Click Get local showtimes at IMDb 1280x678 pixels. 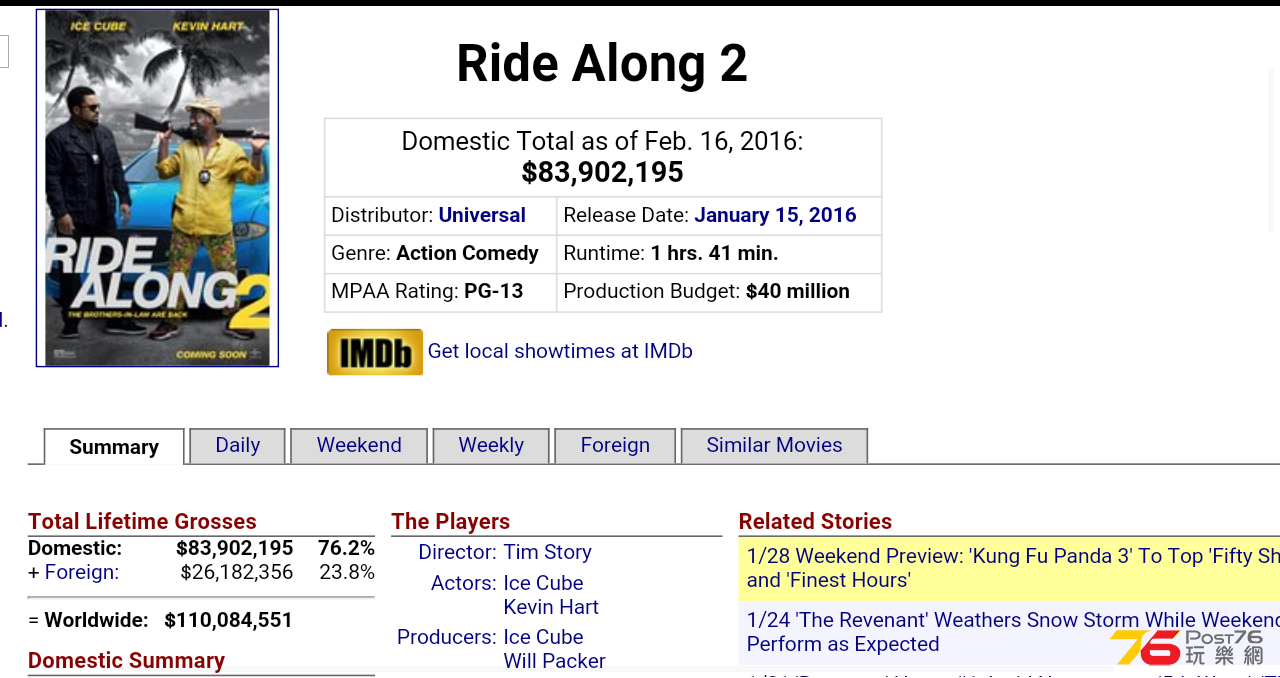(560, 351)
